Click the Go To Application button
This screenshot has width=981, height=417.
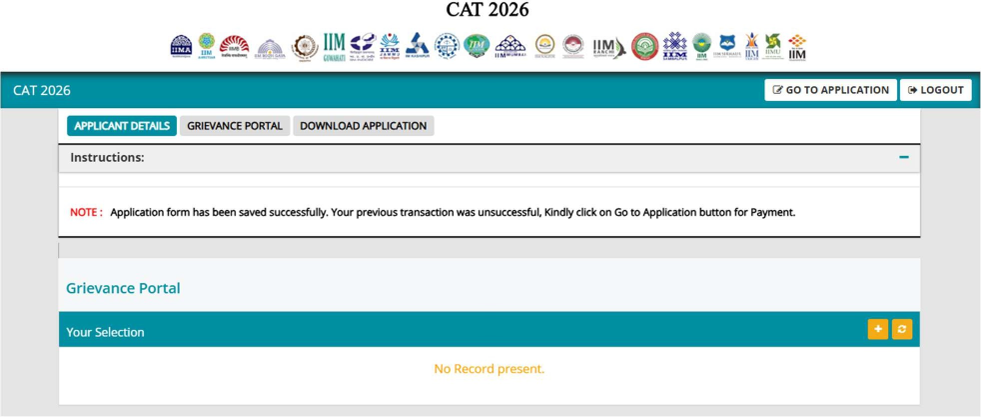830,90
